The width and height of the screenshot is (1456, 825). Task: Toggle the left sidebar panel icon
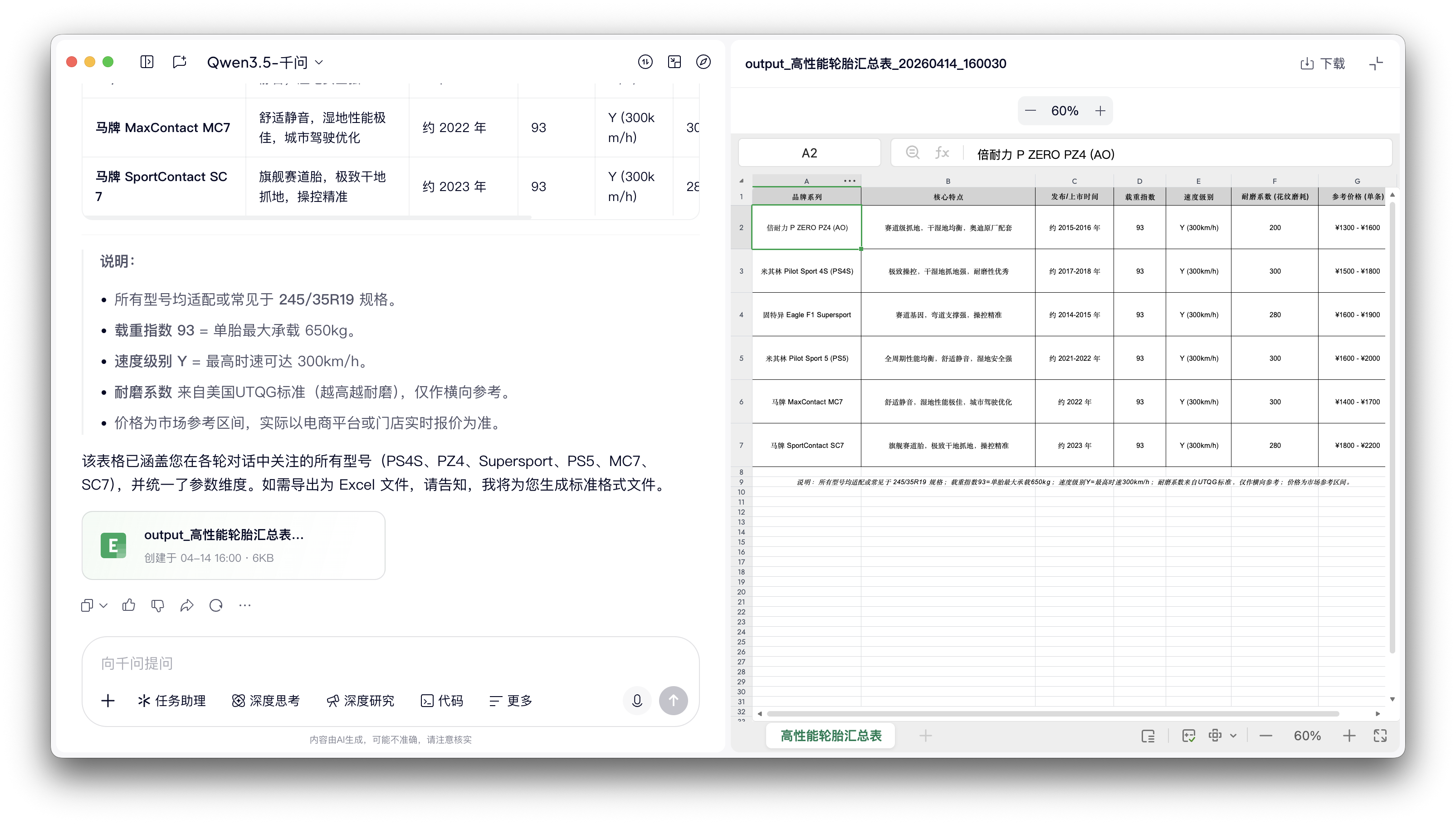click(x=147, y=62)
